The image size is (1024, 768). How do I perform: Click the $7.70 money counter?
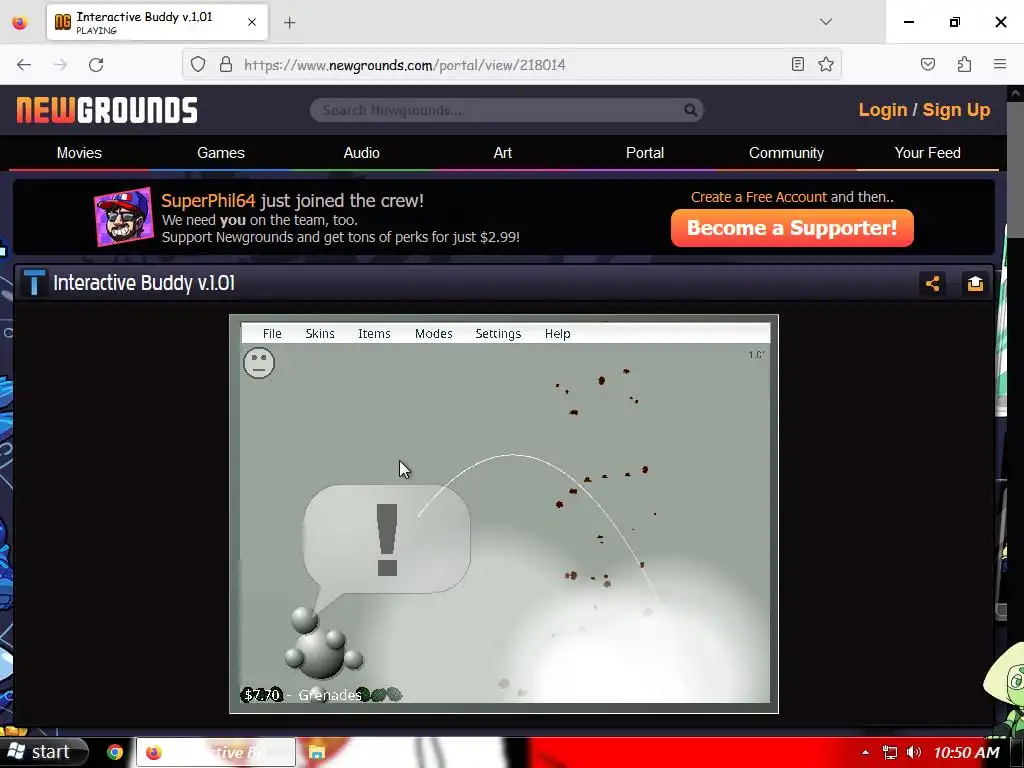(263, 694)
